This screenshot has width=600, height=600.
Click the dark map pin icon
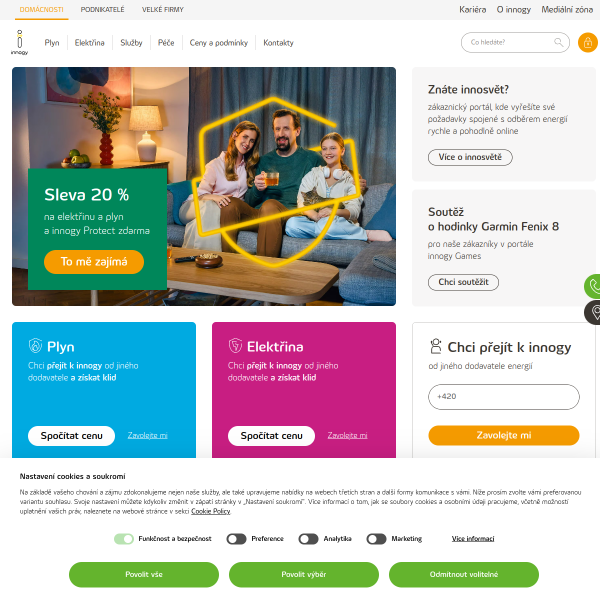point(593,313)
